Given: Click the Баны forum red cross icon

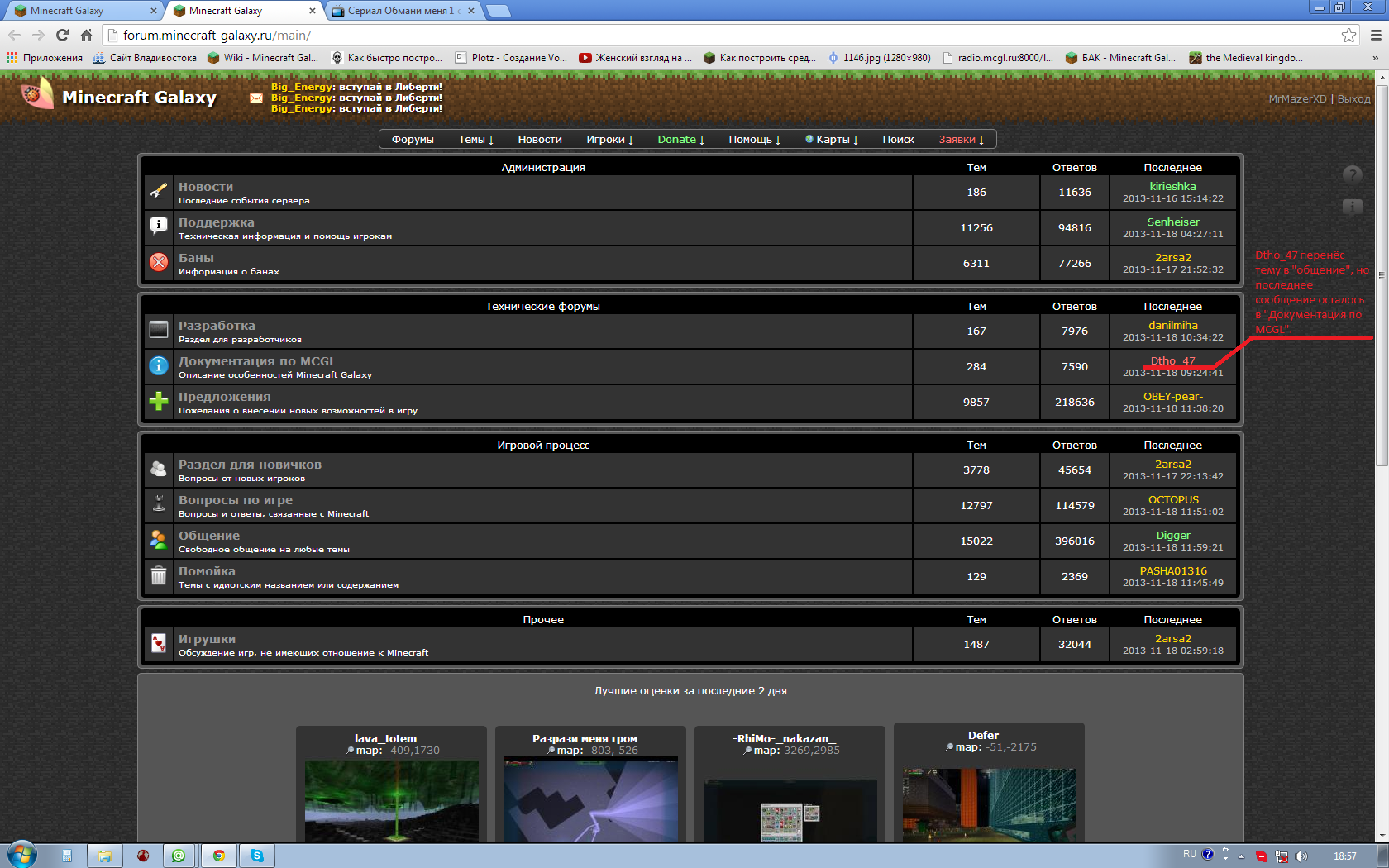Looking at the screenshot, I should point(159,263).
